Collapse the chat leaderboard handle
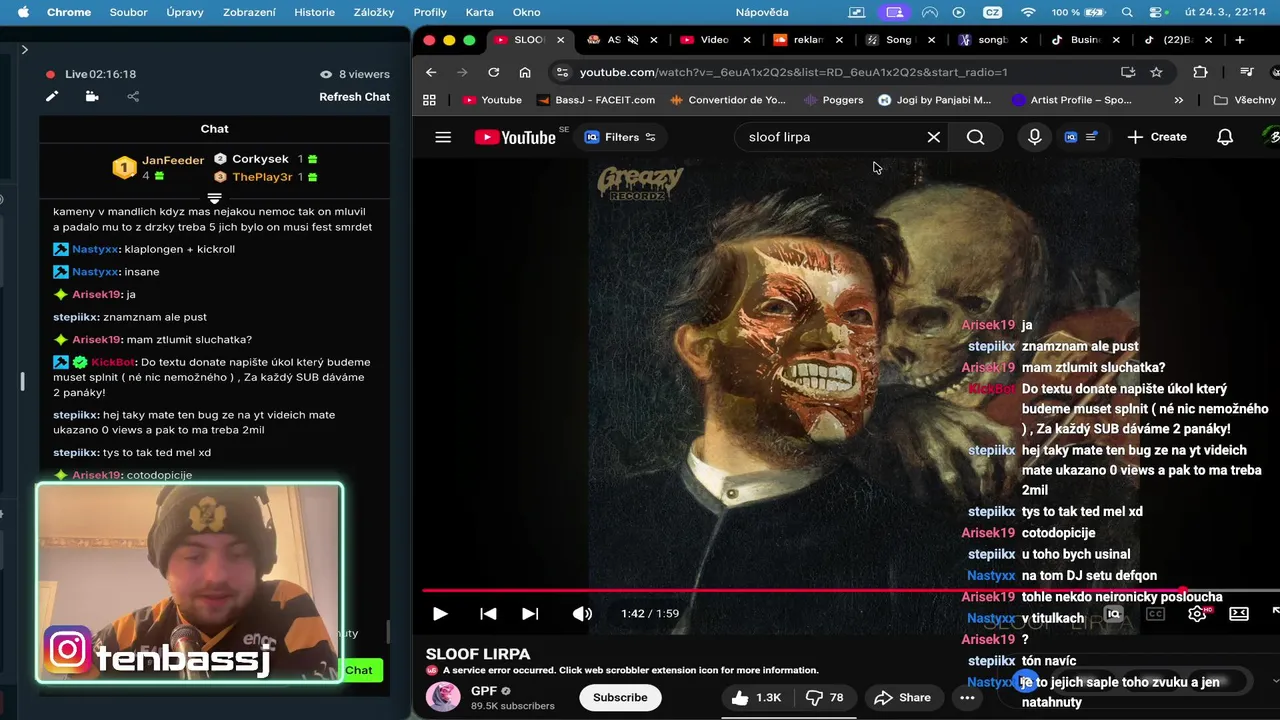Screen dimensions: 1280x720 (214, 199)
